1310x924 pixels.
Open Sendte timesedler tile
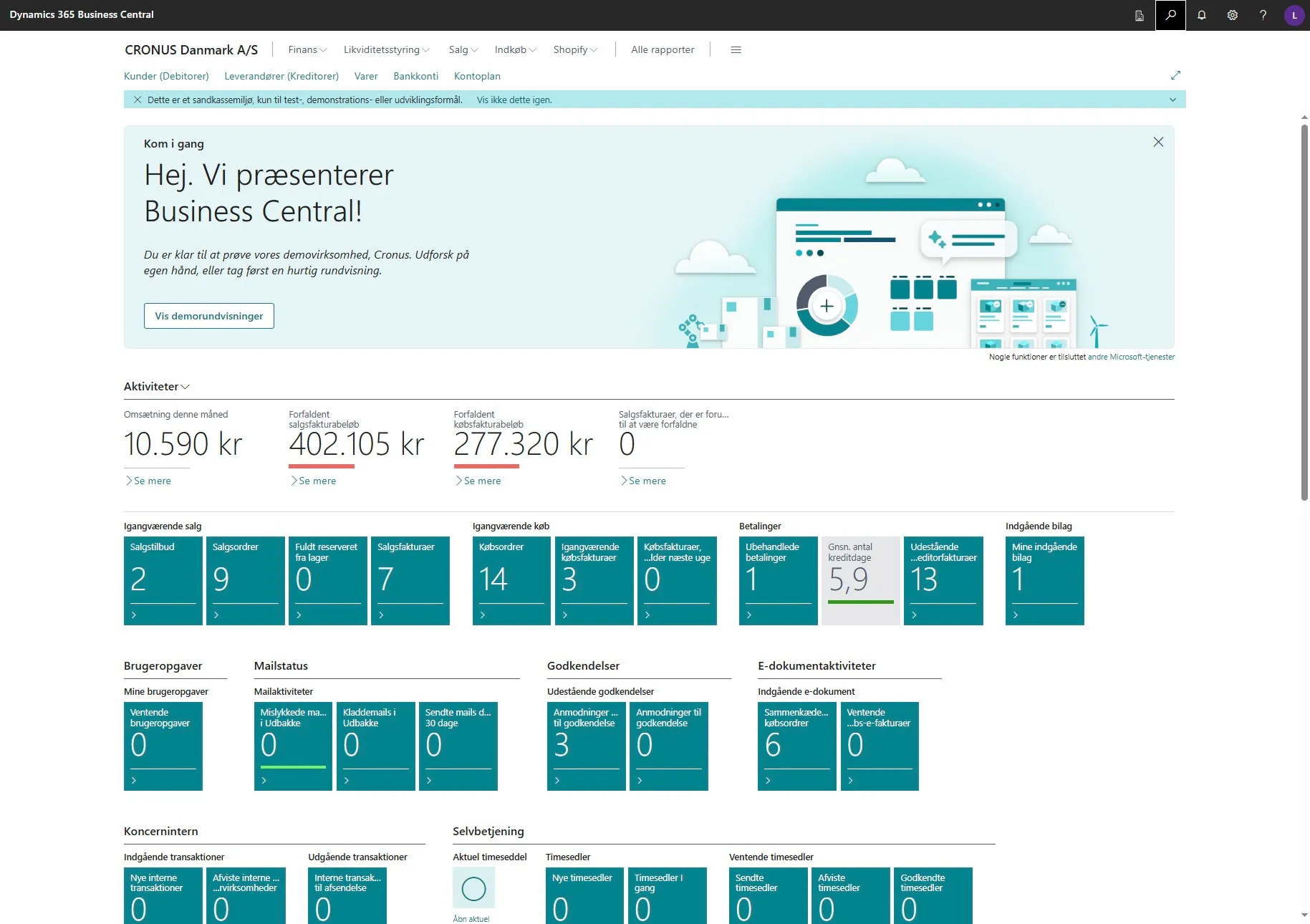(769, 895)
